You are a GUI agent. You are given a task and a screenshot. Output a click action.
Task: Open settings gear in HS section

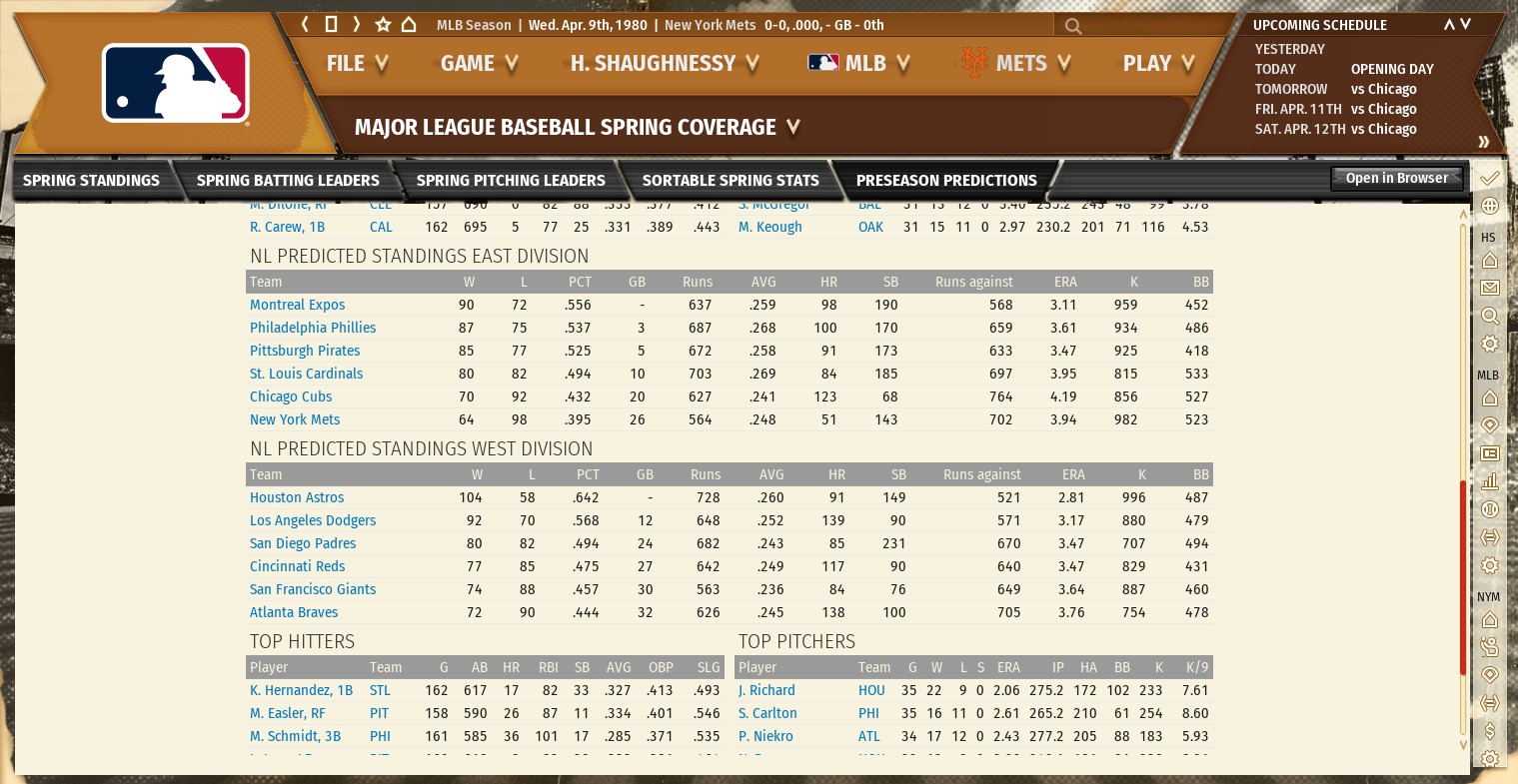point(1489,344)
